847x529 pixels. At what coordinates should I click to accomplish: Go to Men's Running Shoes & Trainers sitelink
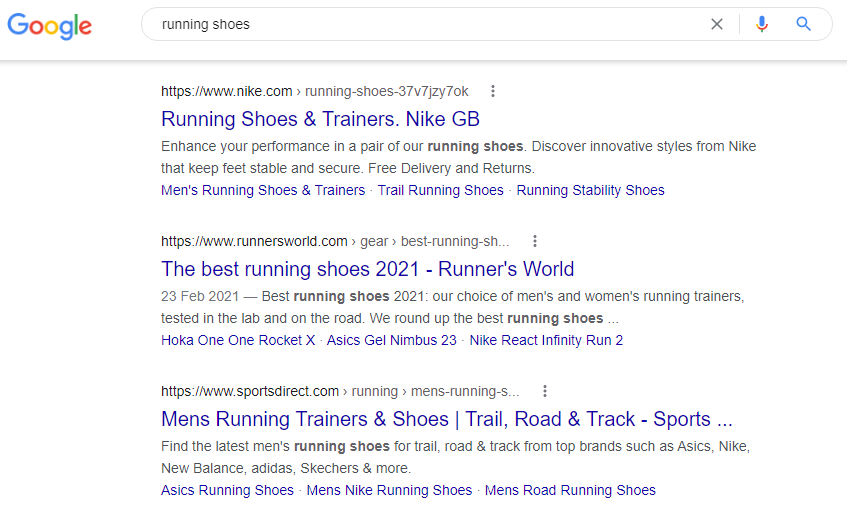[263, 190]
